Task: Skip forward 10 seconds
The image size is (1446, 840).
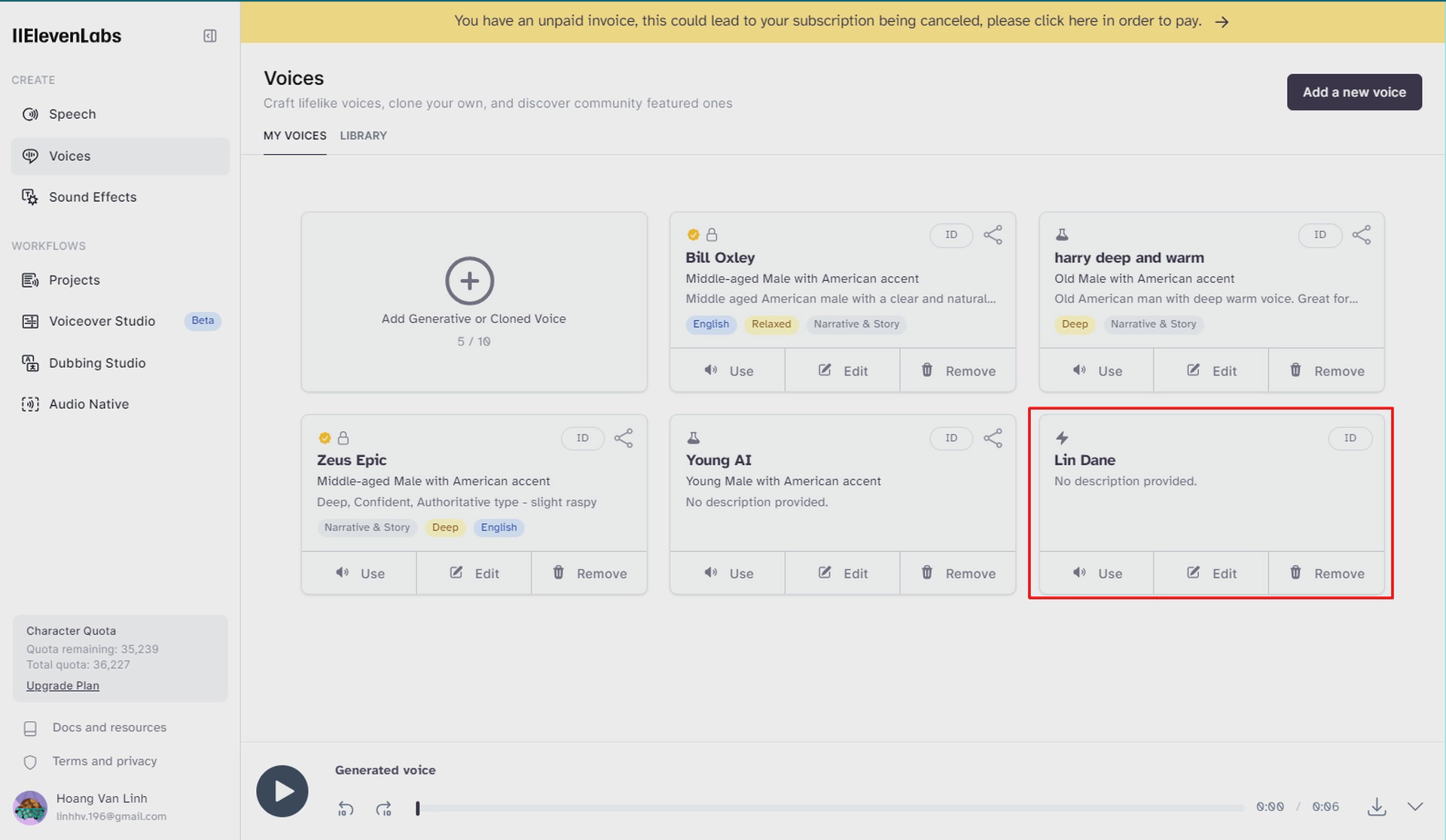Action: [384, 808]
